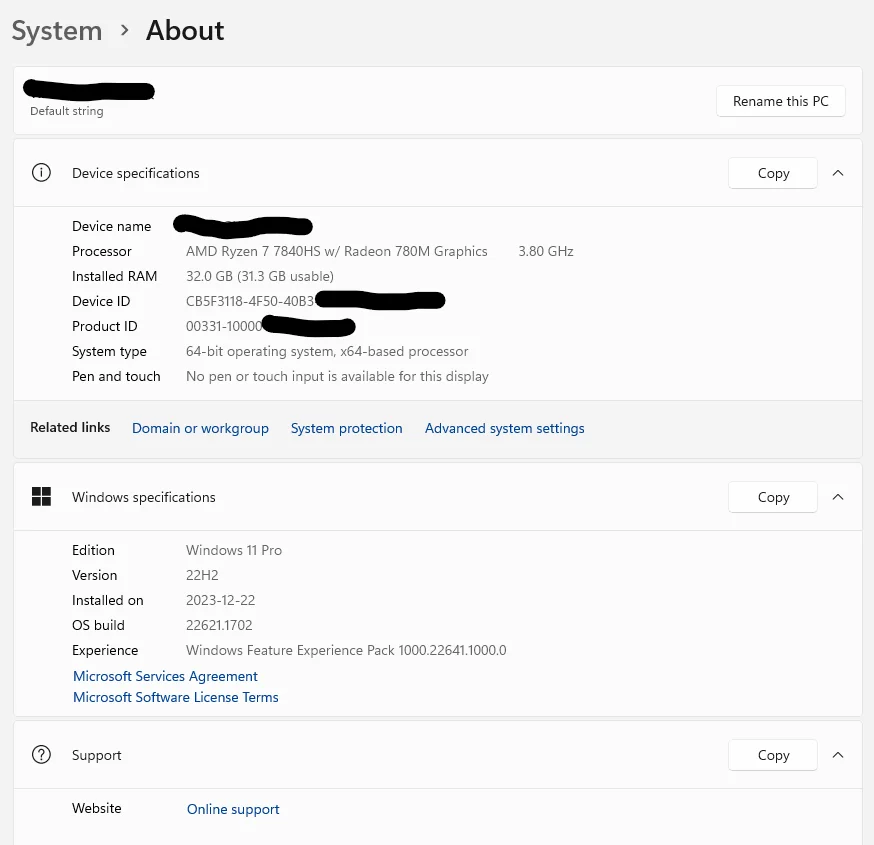Screen dimensions: 874x845
Task: Open Advanced system settings link
Action: (x=504, y=428)
